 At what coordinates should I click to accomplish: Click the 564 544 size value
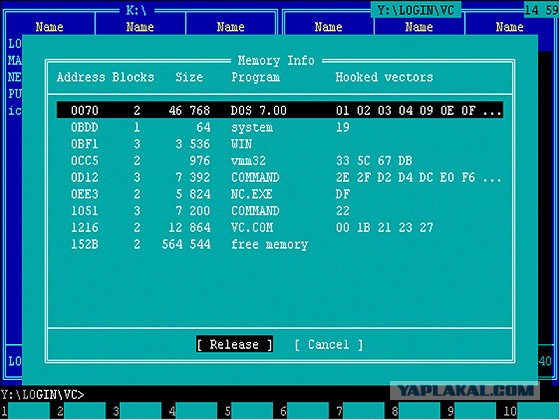pyautogui.click(x=186, y=245)
